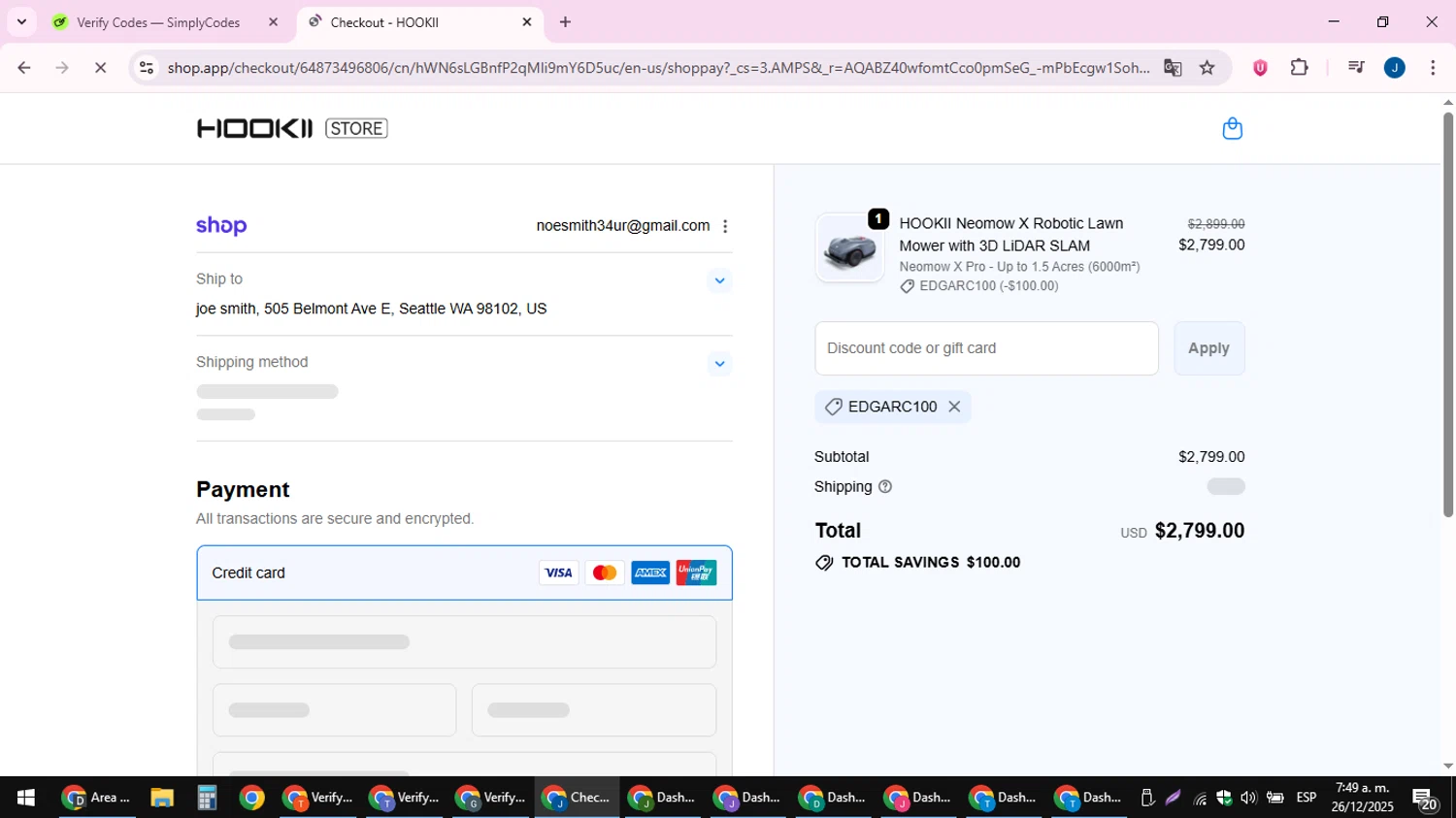Click the shipping address joe smith, 505 Belmont Ave E
The height and width of the screenshot is (818, 1456).
coord(371,309)
